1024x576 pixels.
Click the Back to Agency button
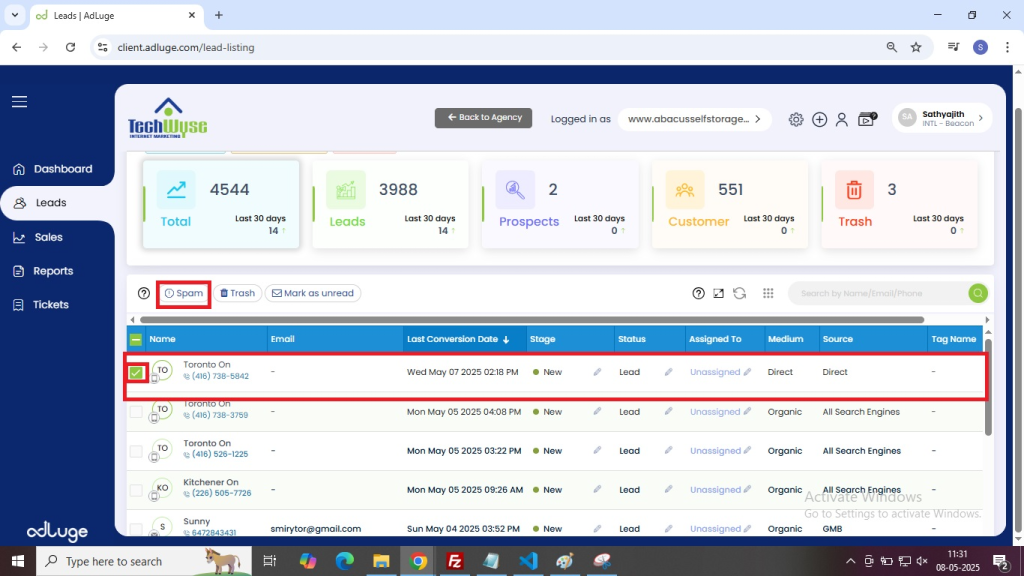click(x=483, y=118)
